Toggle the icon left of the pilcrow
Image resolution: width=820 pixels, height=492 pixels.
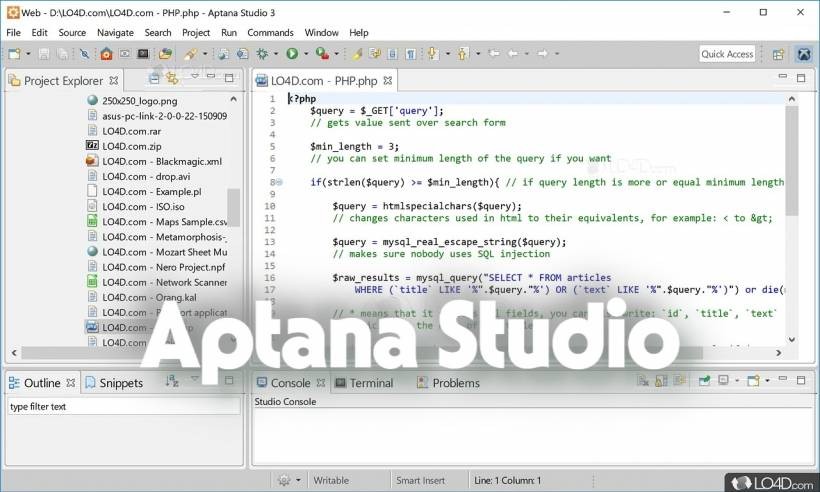(393, 54)
